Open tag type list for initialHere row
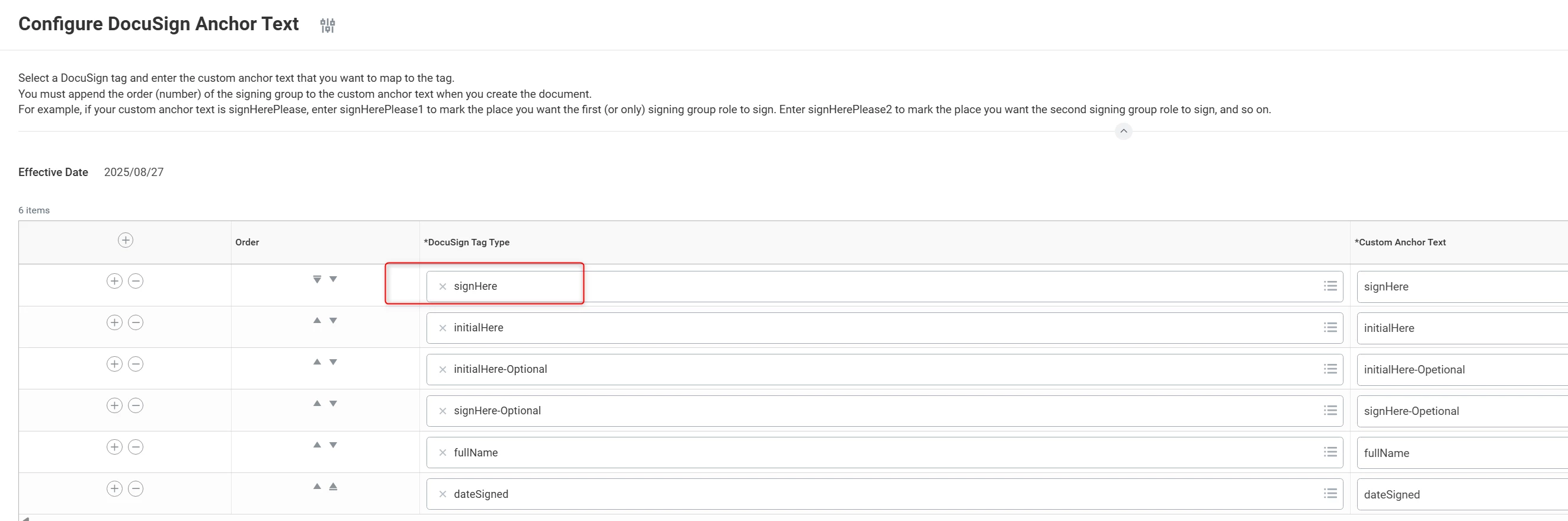The image size is (1568, 521). [x=1330, y=328]
